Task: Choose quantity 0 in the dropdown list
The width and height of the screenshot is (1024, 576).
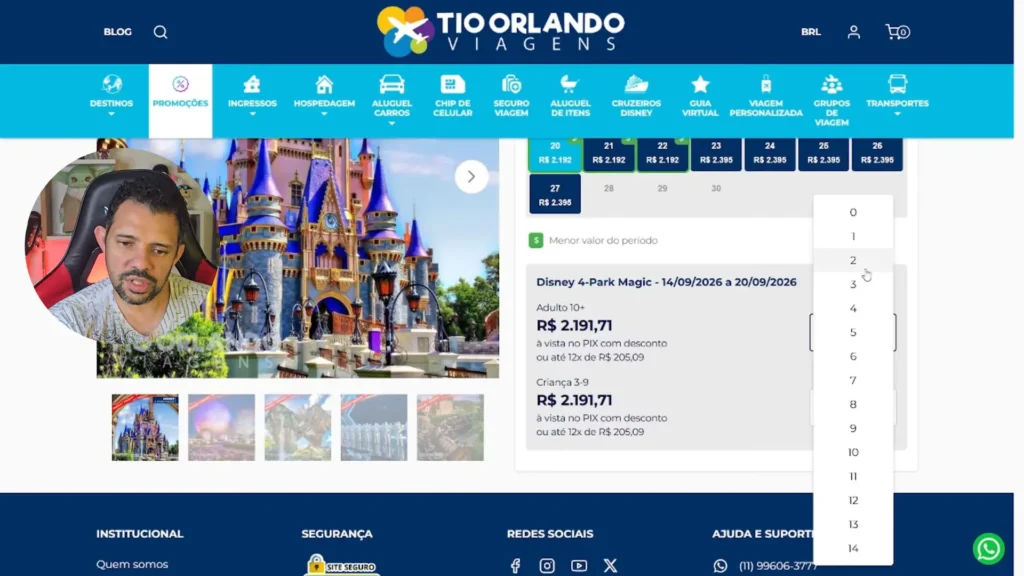Action: 853,212
